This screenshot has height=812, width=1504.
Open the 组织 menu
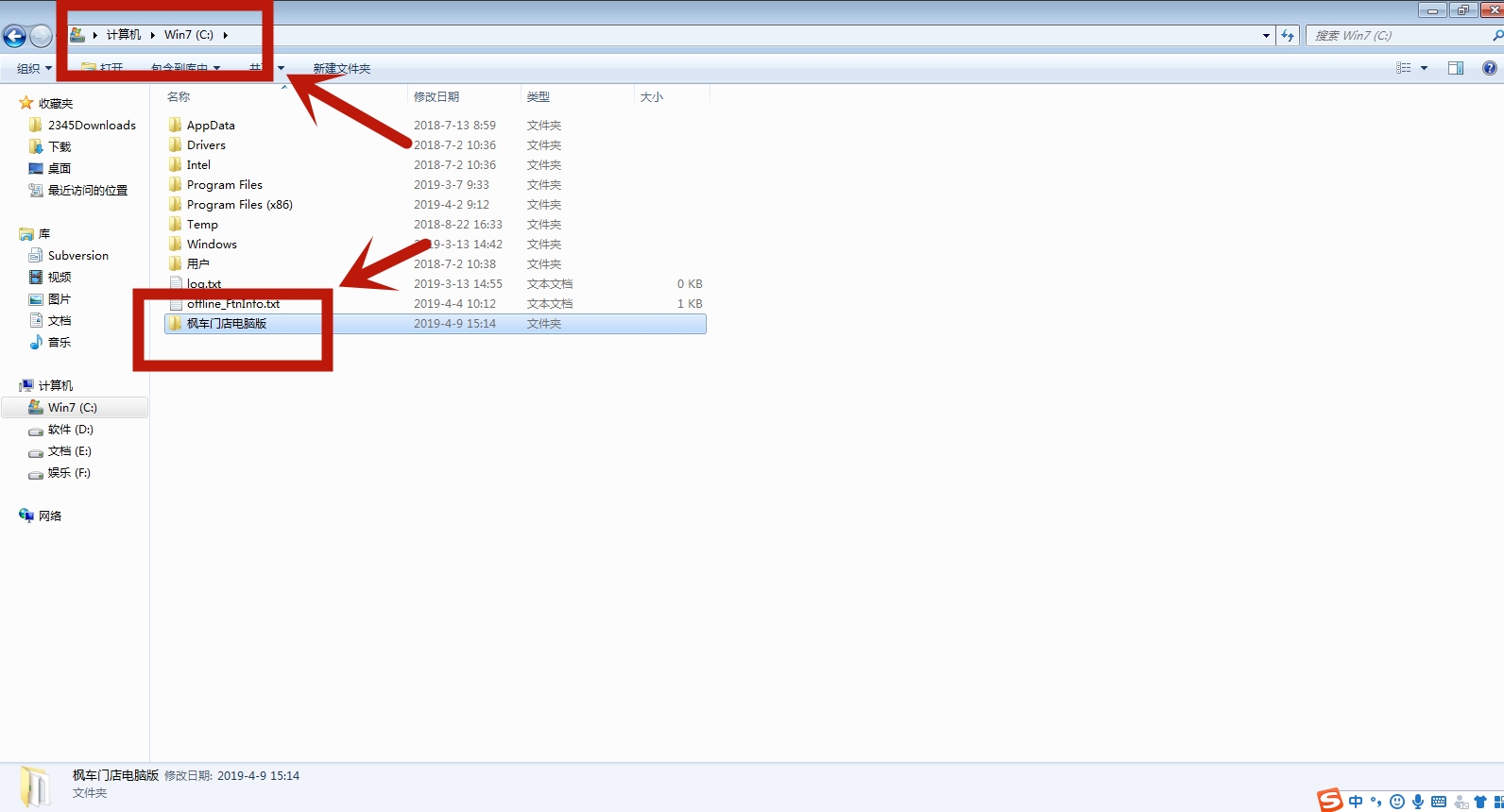(34, 68)
